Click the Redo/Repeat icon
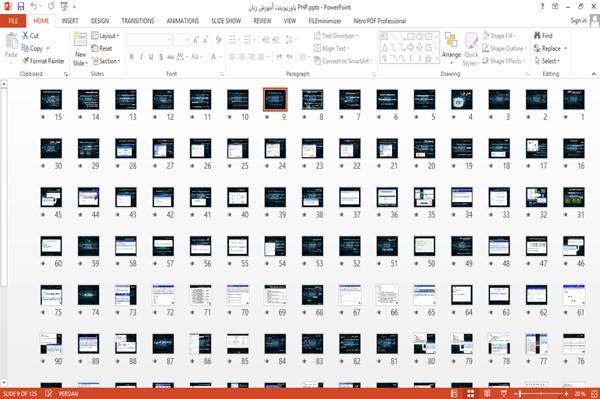Viewport: 600px width, 399px height. 51,7
